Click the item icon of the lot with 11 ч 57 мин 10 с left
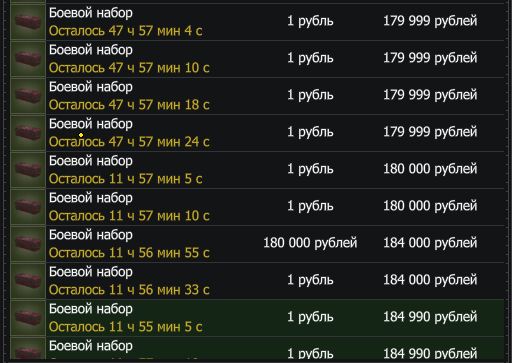The height and width of the screenshot is (363, 512). (28, 207)
